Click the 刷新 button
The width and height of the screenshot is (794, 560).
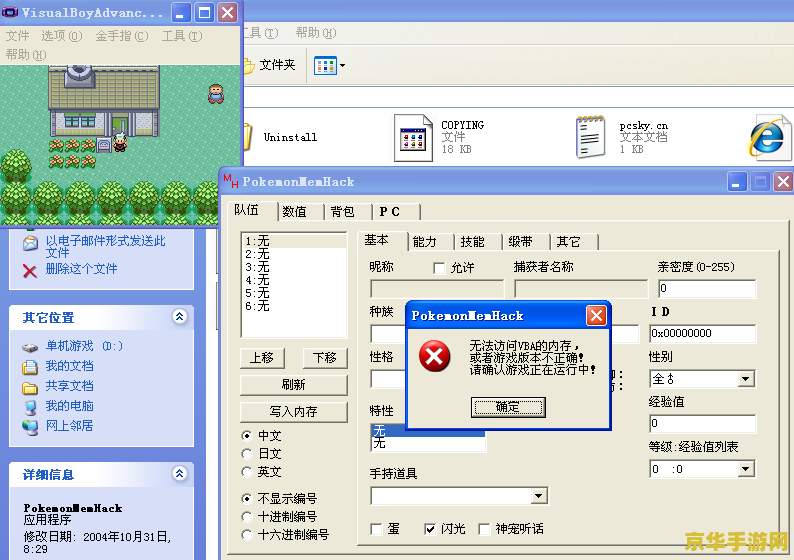coord(294,385)
